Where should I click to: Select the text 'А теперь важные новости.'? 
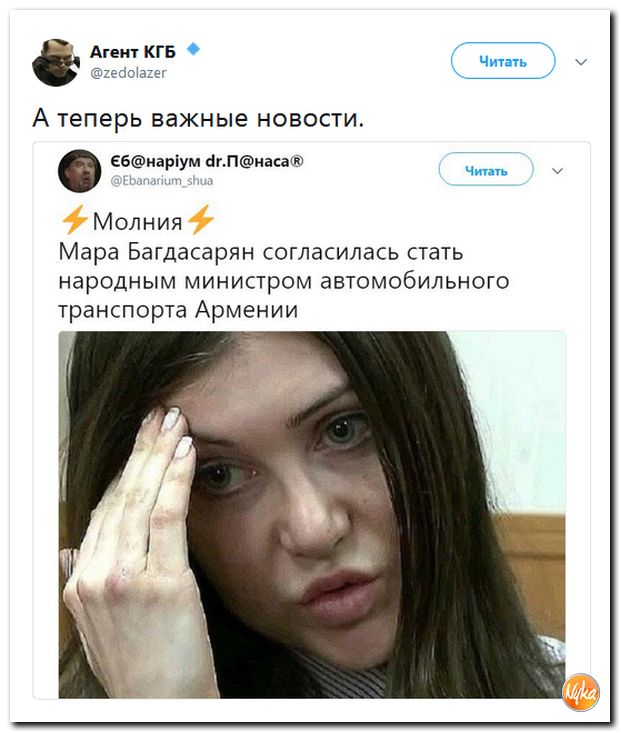[198, 118]
